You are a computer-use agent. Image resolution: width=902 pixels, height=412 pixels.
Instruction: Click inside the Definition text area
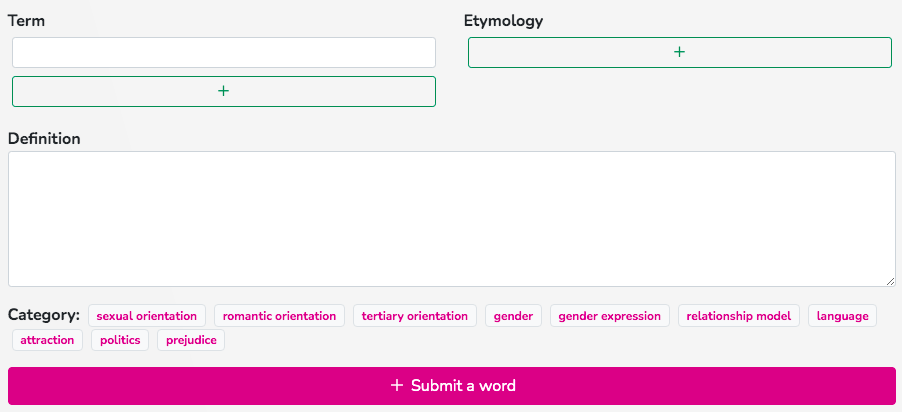pyautogui.click(x=452, y=219)
